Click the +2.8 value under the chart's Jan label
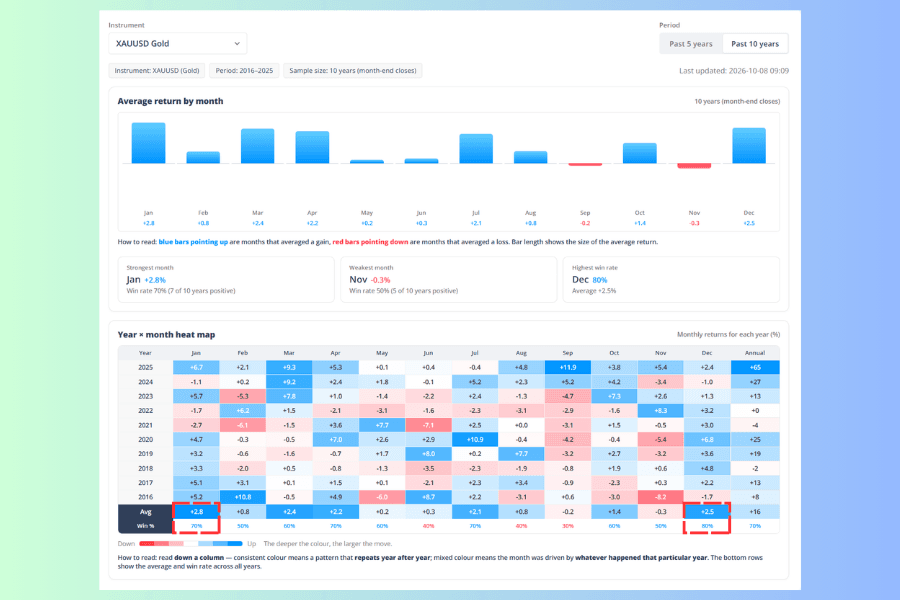900x600 pixels. click(148, 223)
